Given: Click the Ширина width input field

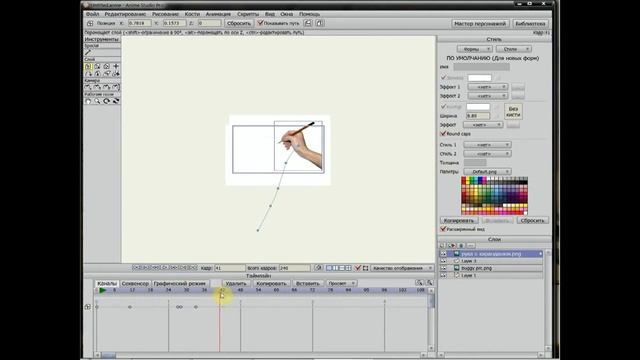Looking at the screenshot, I should [478, 116].
